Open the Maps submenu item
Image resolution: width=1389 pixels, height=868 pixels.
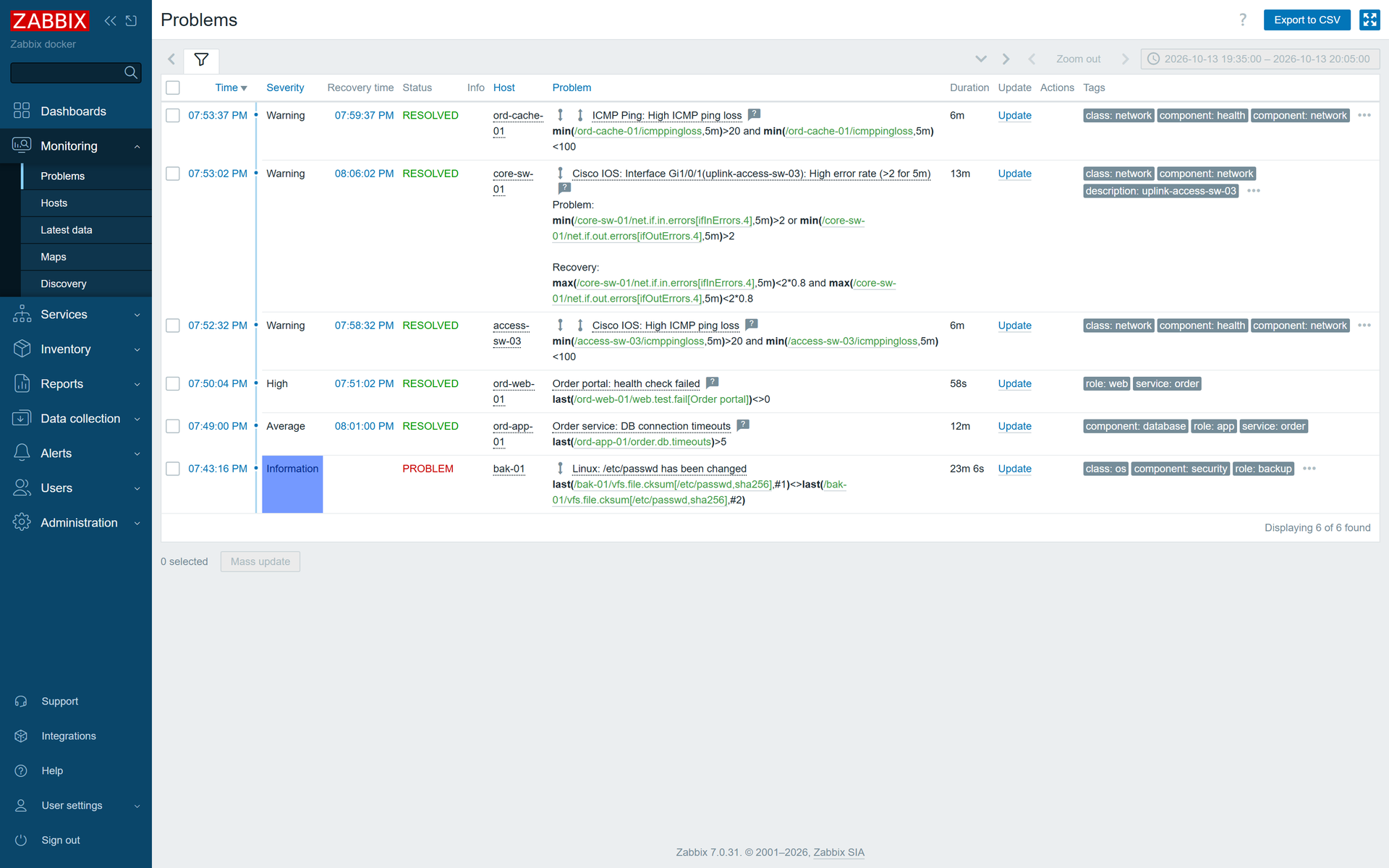point(86,257)
